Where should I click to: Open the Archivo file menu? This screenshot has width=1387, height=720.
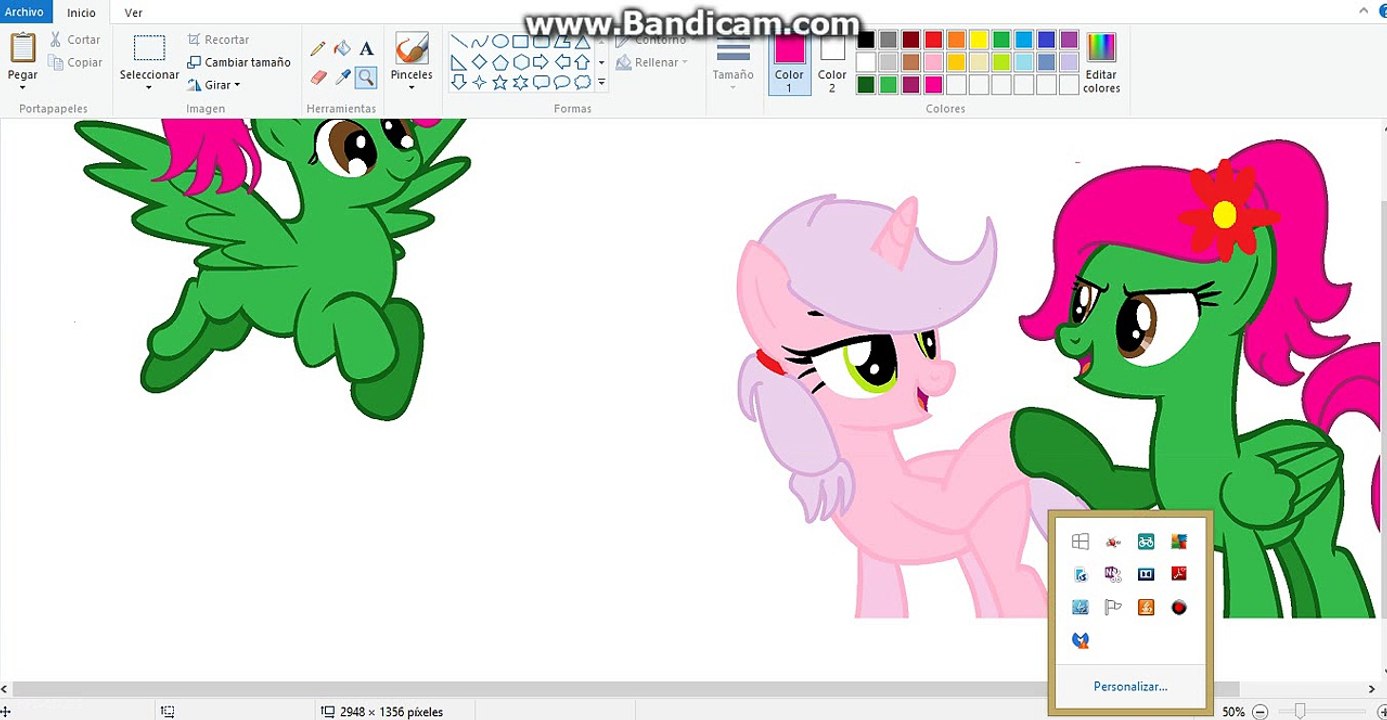tap(23, 12)
